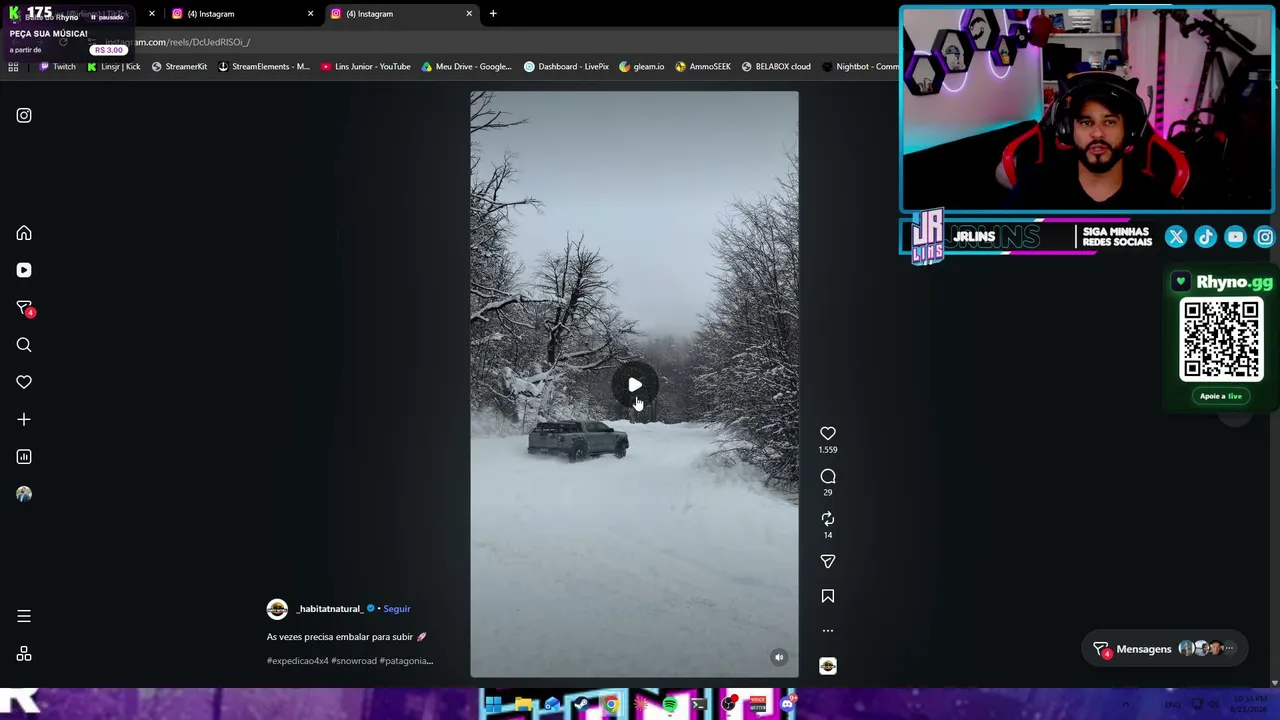Play the paused reel video
Screen dimensions: 1280x720
[x=635, y=385]
